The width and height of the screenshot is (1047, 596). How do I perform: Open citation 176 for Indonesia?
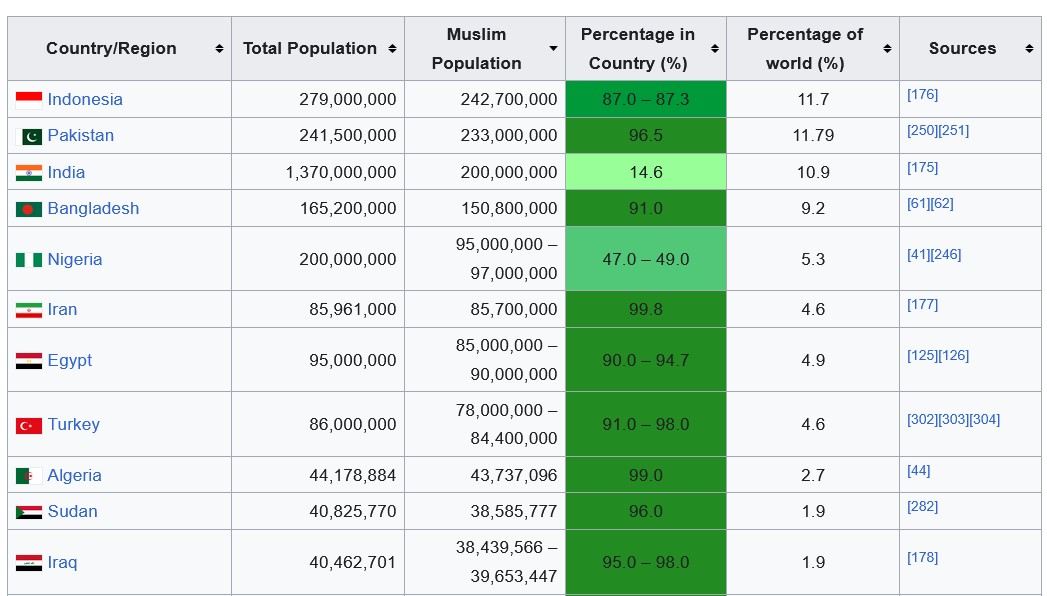tap(922, 95)
